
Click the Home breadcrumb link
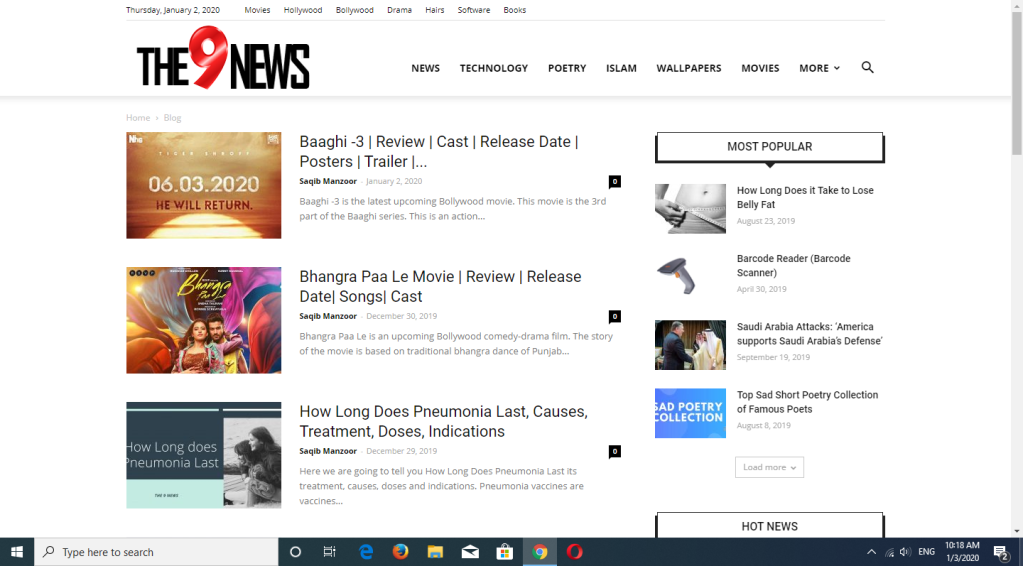pyautogui.click(x=138, y=118)
